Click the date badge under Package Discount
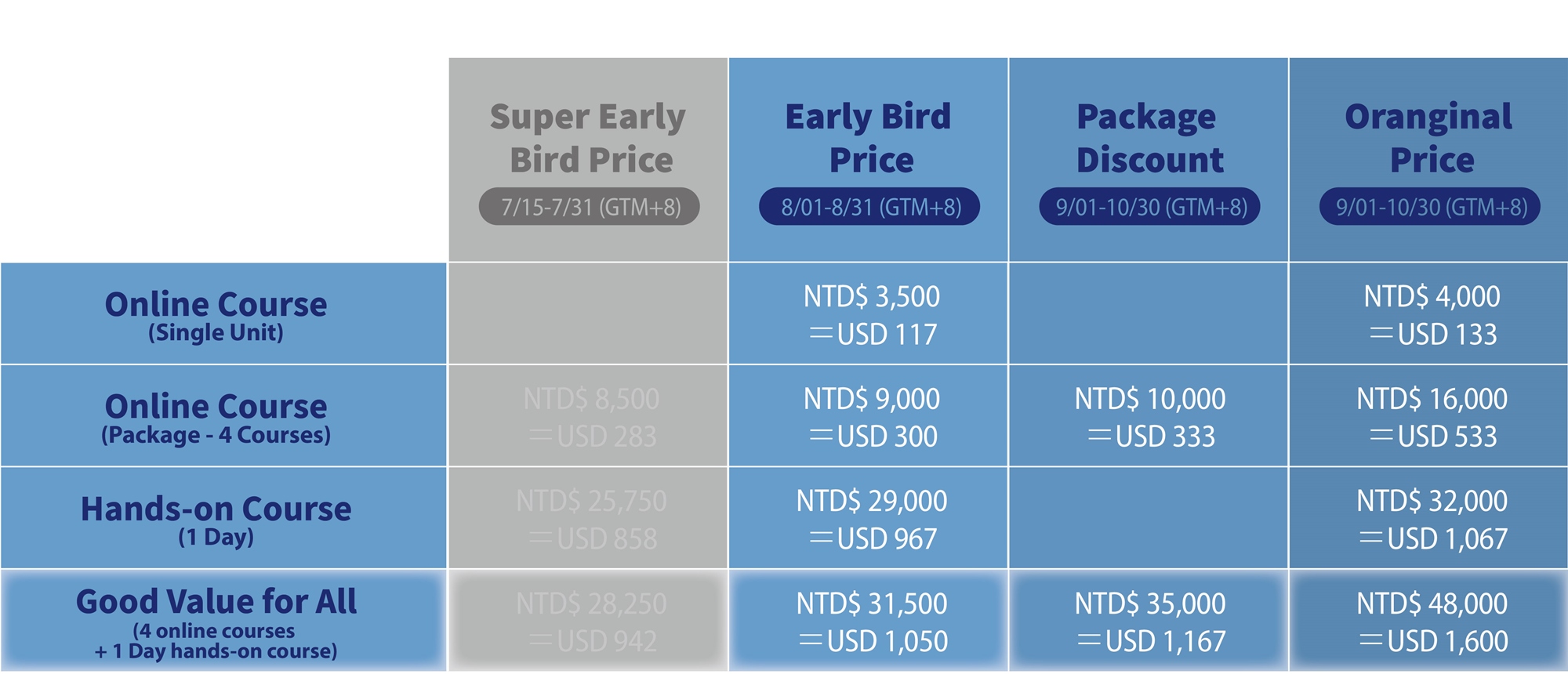1568x674 pixels. tap(1149, 207)
